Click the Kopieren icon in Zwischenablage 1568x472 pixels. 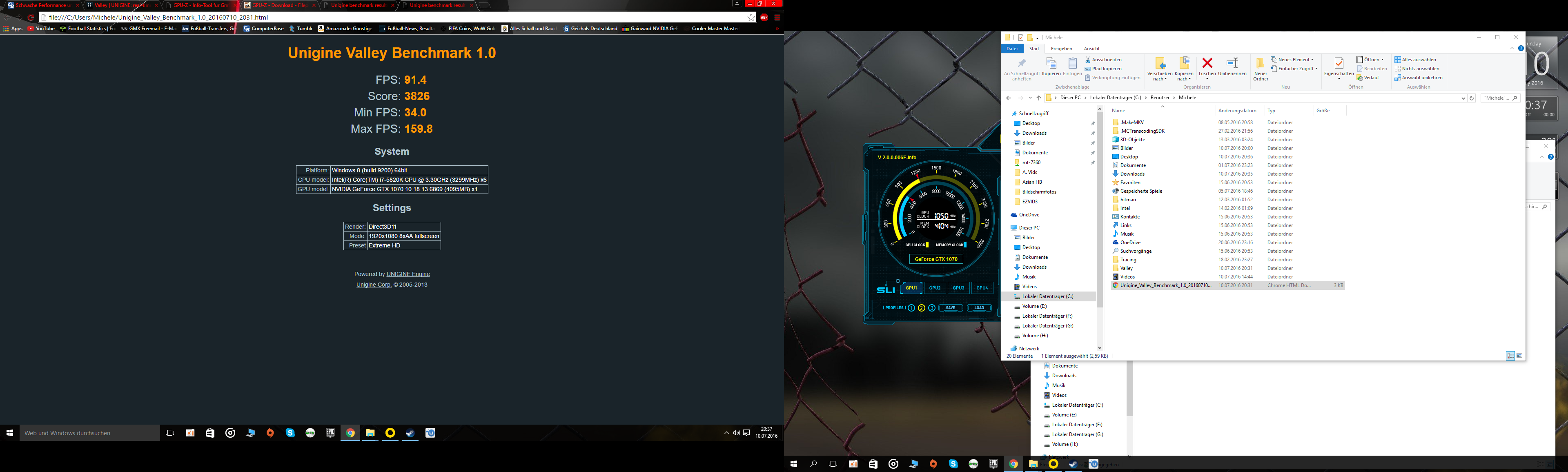click(1051, 64)
